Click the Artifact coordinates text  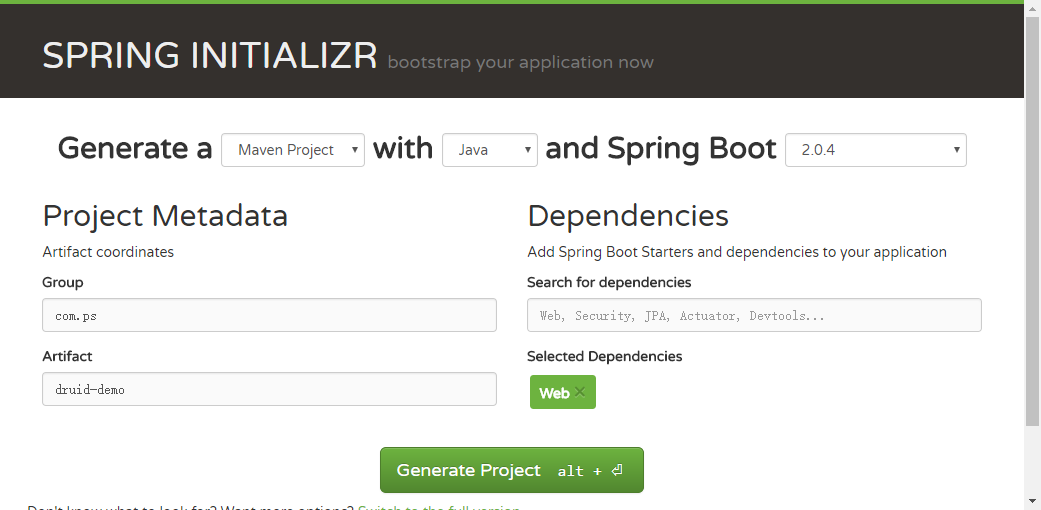(x=108, y=252)
